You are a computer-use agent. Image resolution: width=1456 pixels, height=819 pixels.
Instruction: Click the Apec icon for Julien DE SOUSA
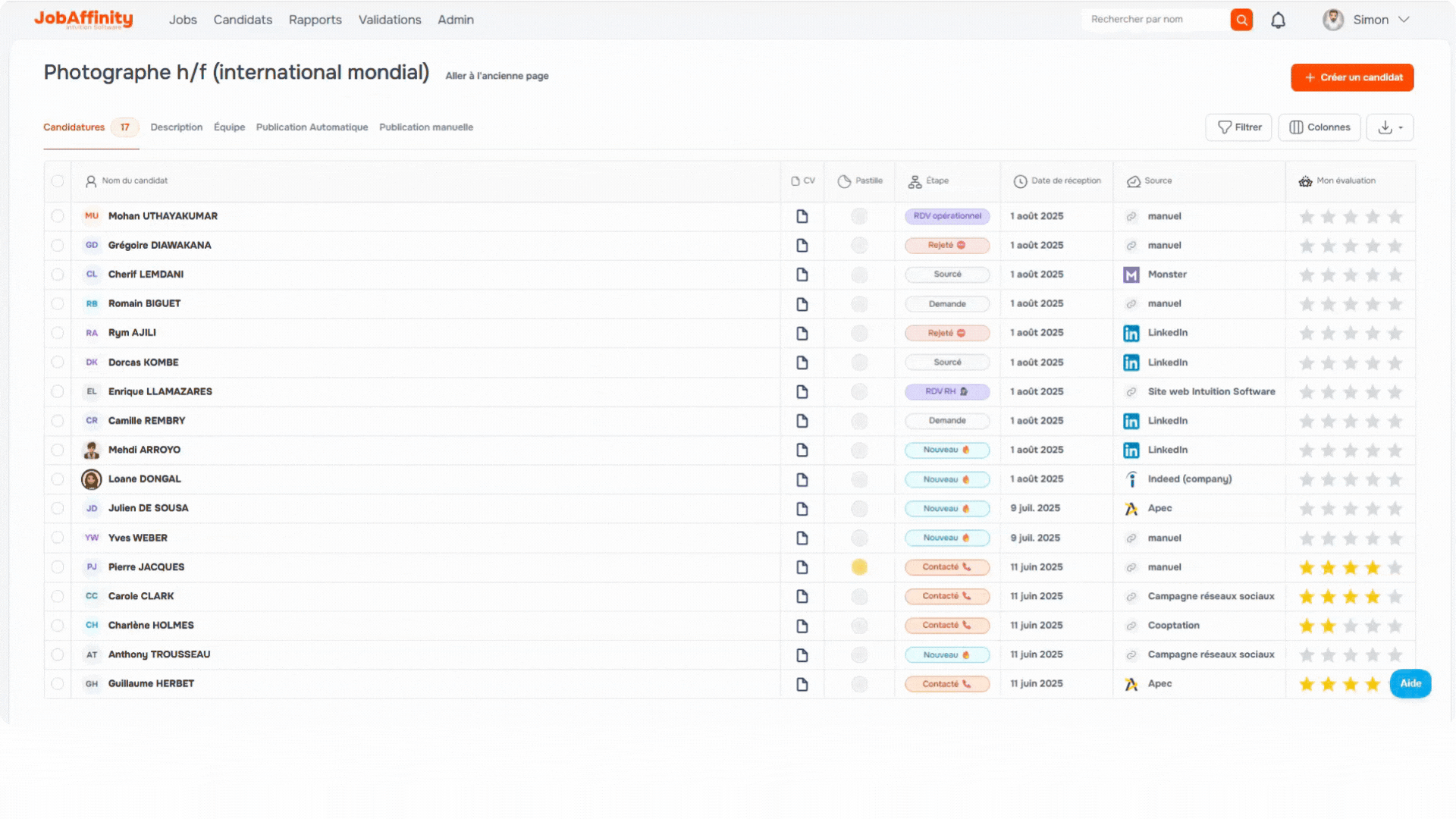click(x=1131, y=509)
